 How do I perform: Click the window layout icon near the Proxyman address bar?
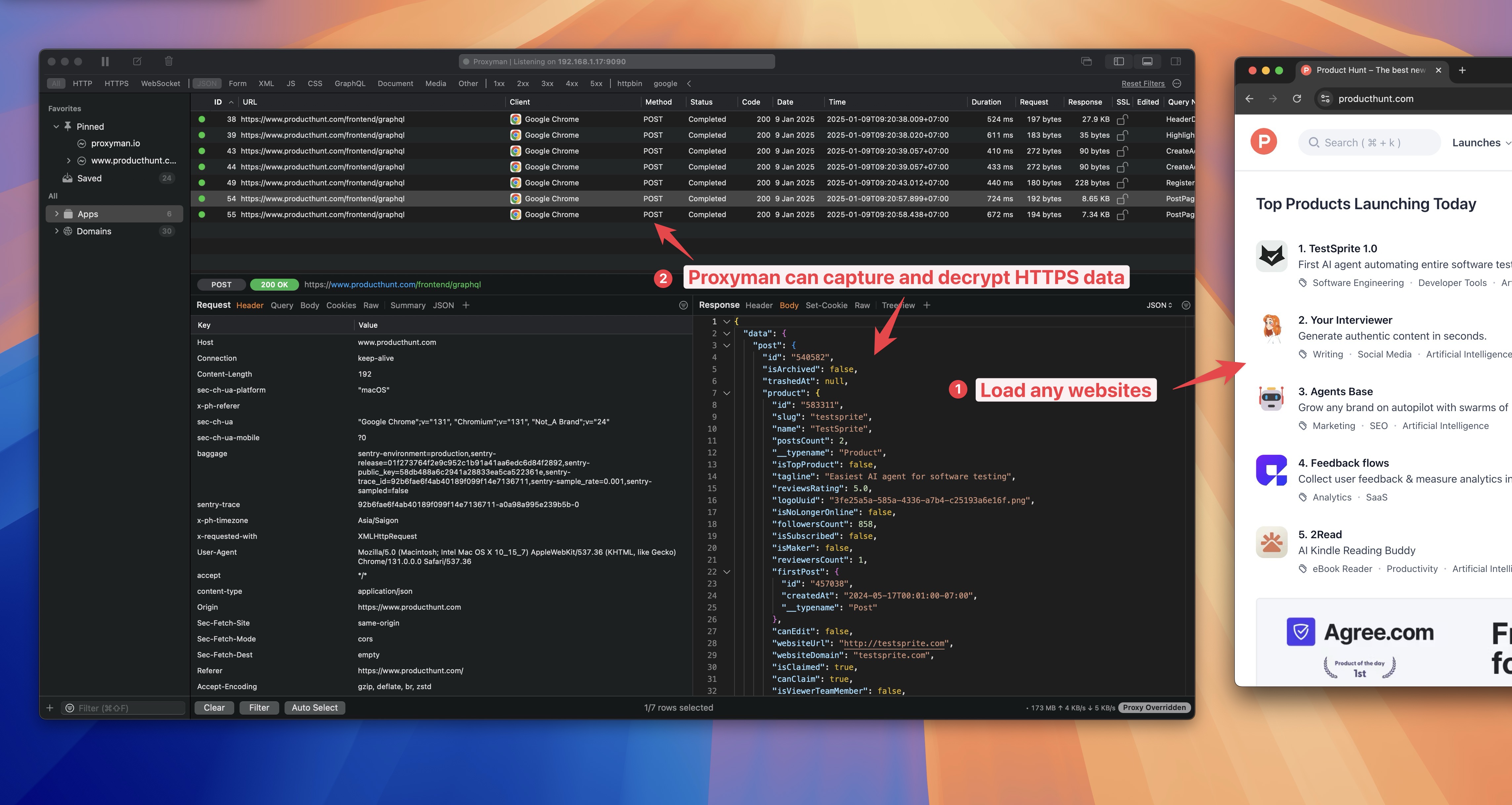coord(1087,61)
